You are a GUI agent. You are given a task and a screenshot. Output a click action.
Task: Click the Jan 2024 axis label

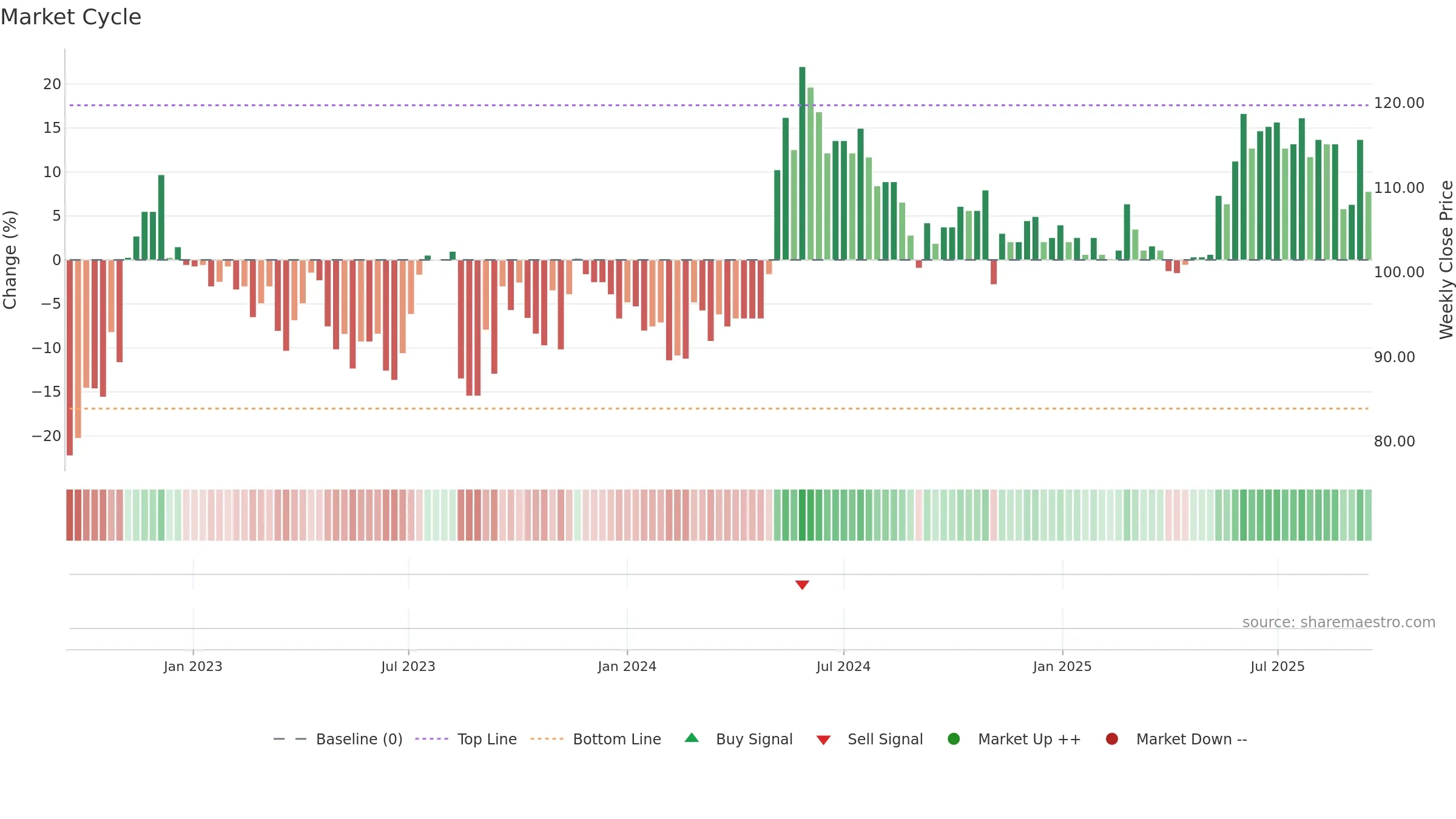tap(627, 667)
